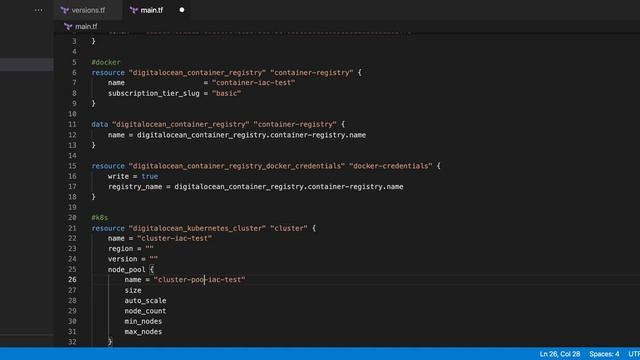The height and width of the screenshot is (360, 640).
Task: Click max_nodes attribute
Action: tap(143, 332)
